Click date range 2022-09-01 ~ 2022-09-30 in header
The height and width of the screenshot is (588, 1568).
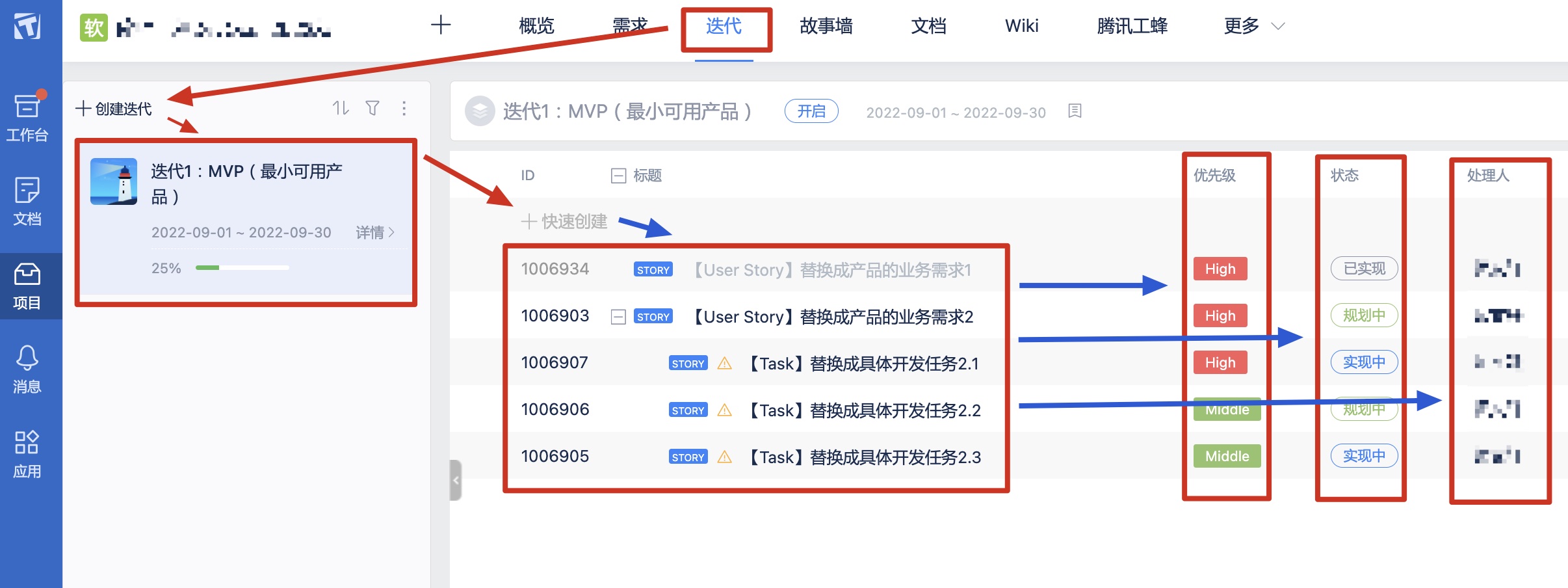pos(956,113)
